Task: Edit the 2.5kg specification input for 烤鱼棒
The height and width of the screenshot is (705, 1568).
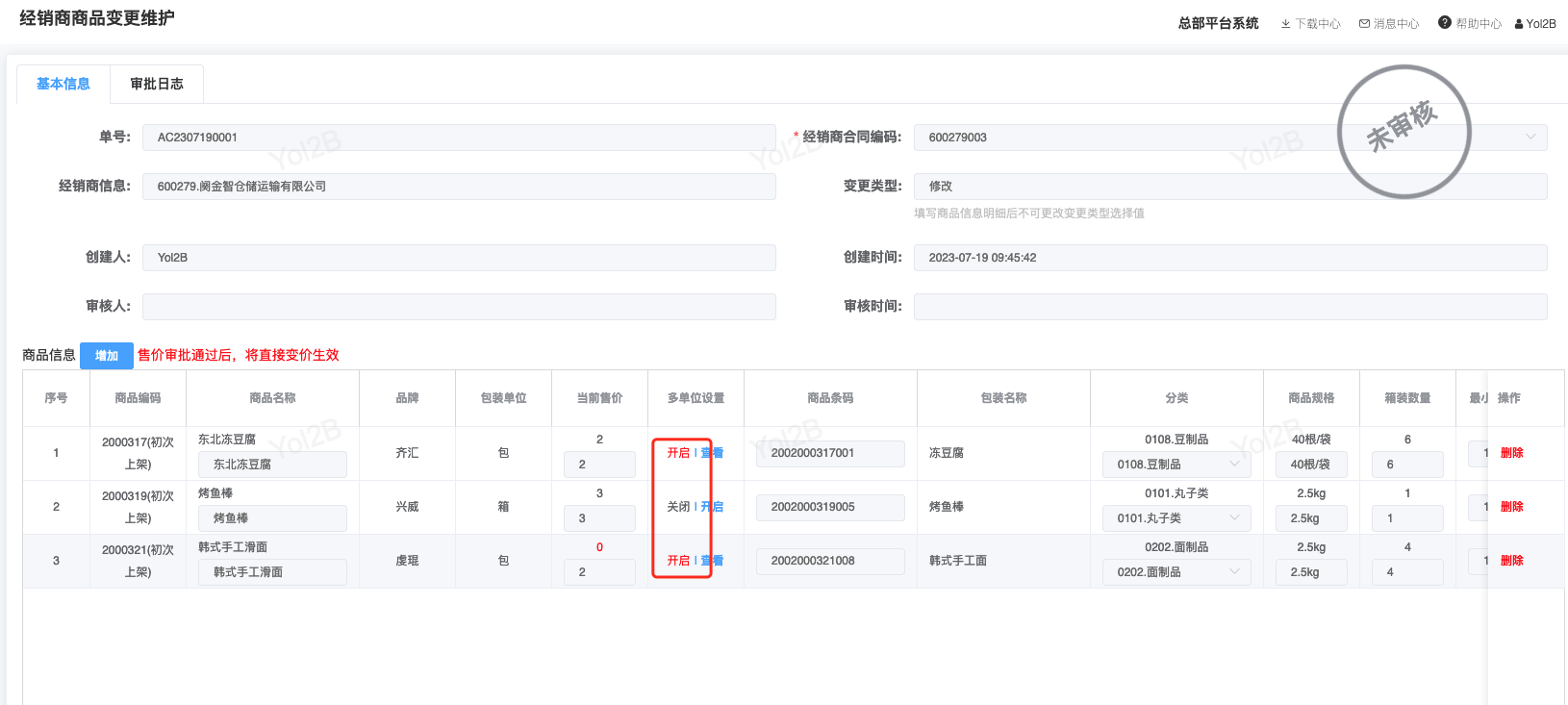Action: pos(1311,518)
